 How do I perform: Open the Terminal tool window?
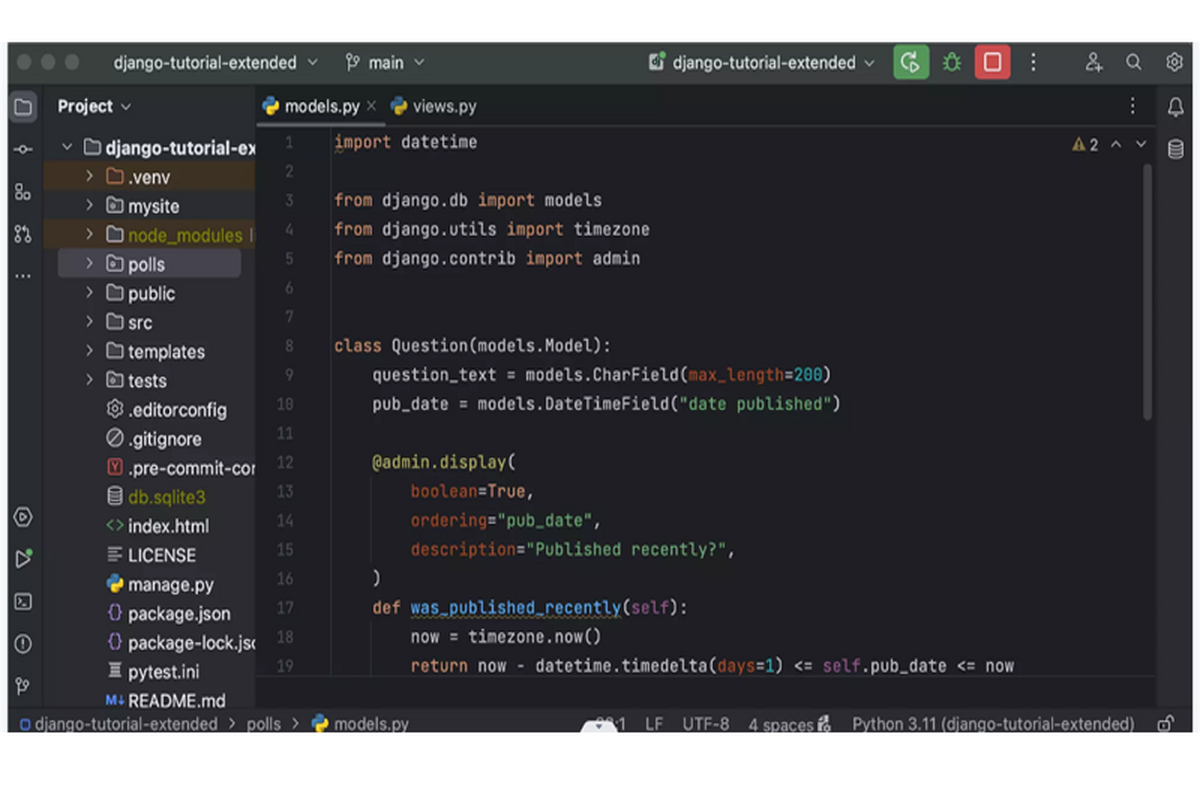click(23, 602)
